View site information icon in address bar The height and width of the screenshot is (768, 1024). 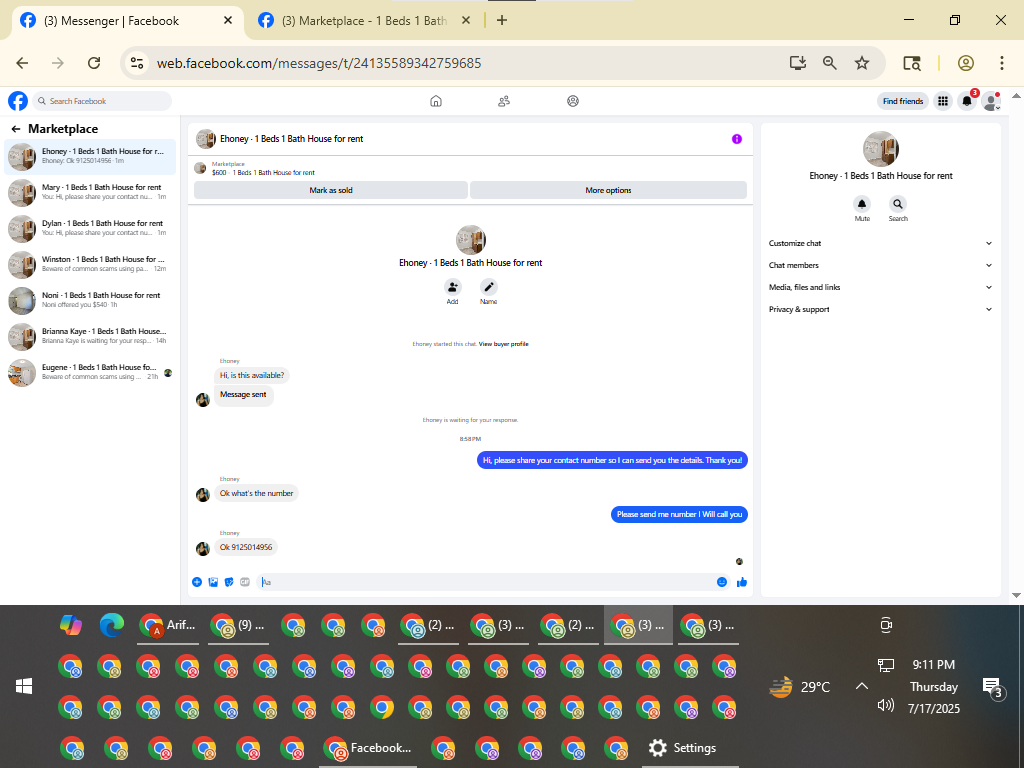pos(136,63)
